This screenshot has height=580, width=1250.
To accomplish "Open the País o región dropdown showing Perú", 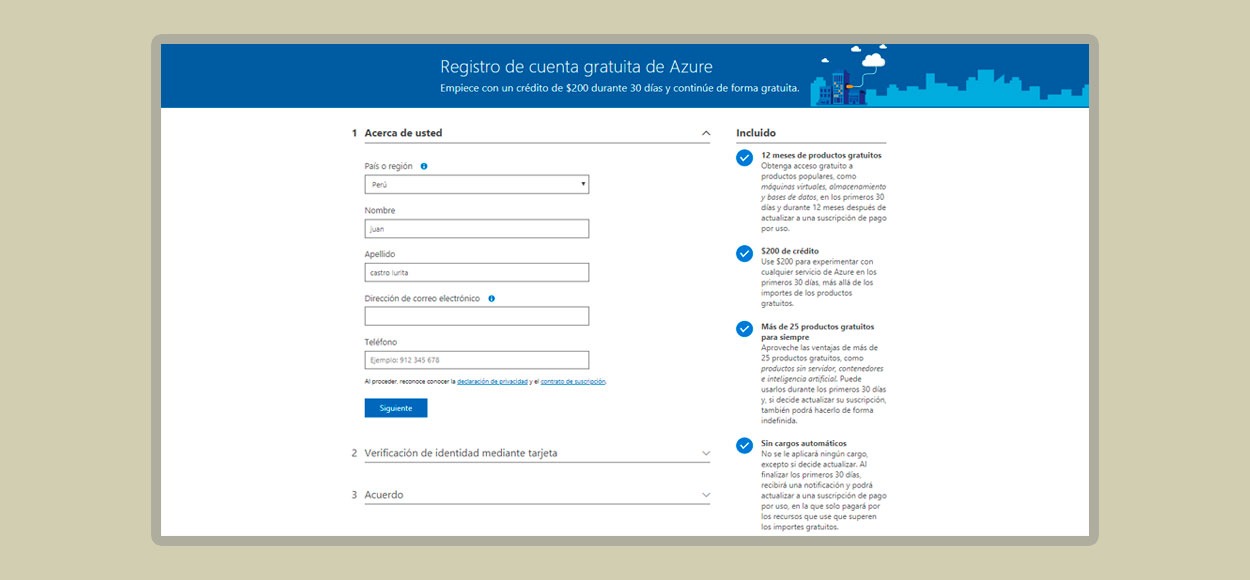I will point(477,184).
